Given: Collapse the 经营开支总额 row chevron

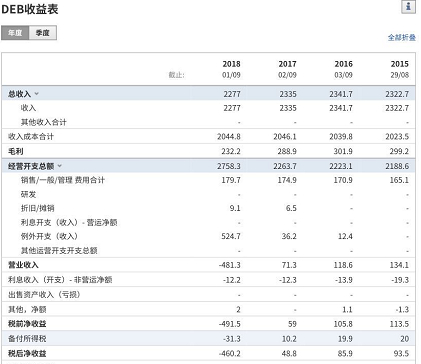Looking at the screenshot, I should pyautogui.click(x=60, y=166).
